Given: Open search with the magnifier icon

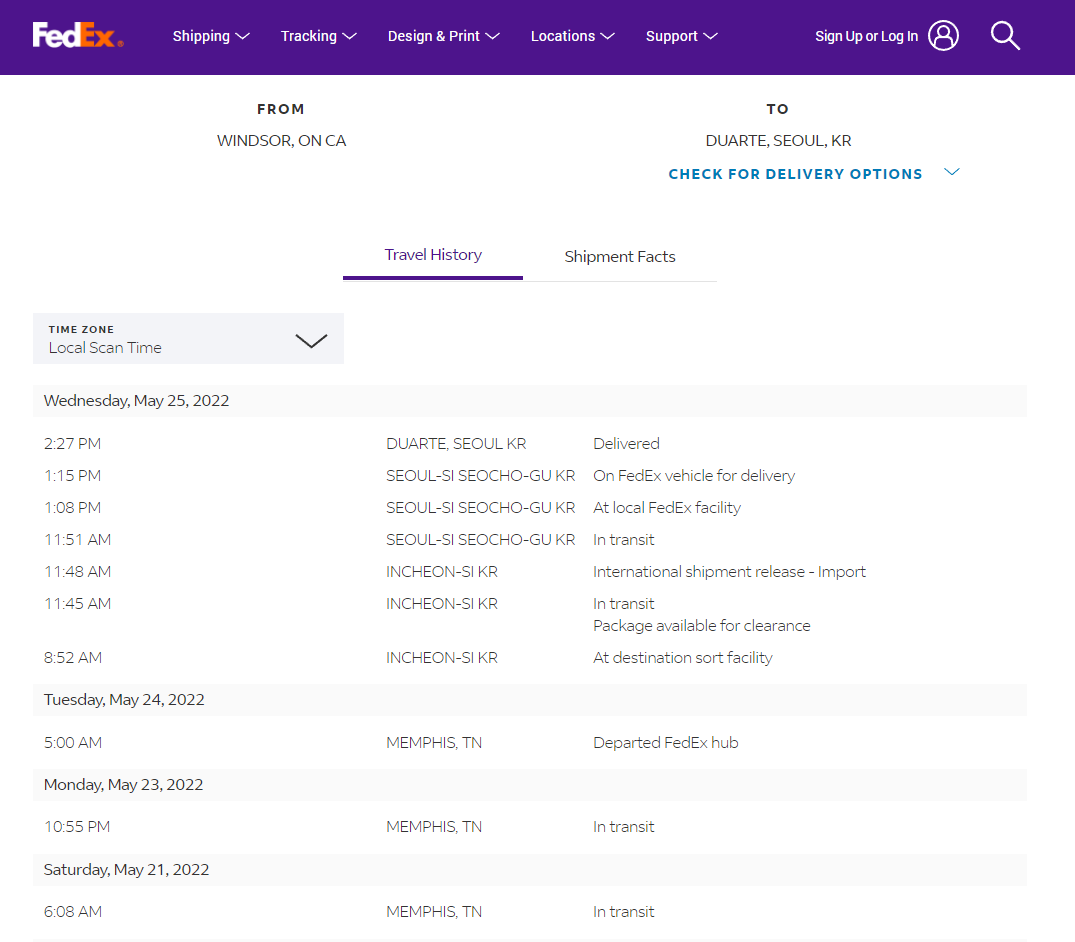Looking at the screenshot, I should coord(1005,36).
